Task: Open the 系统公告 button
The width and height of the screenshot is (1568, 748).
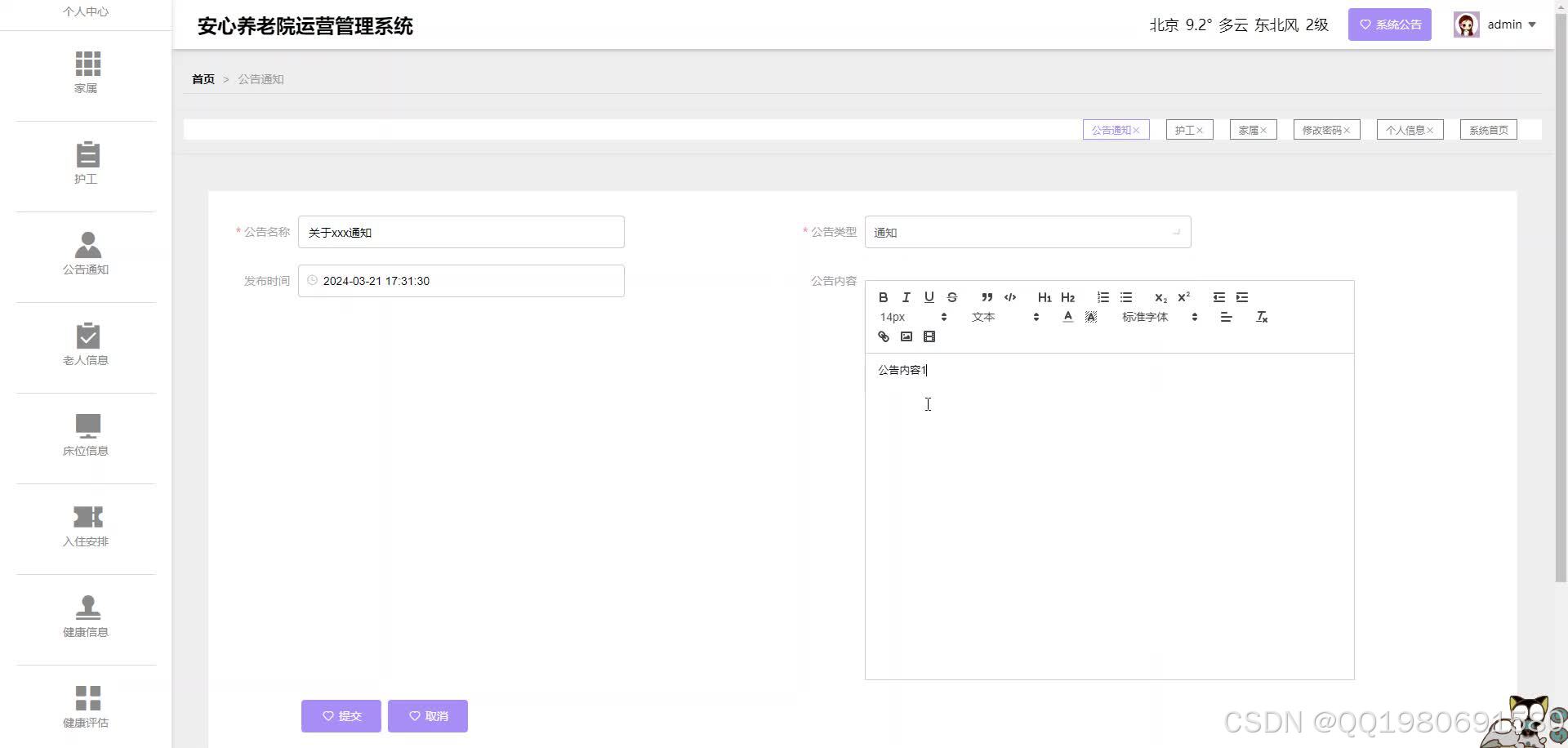Action: click(x=1389, y=24)
